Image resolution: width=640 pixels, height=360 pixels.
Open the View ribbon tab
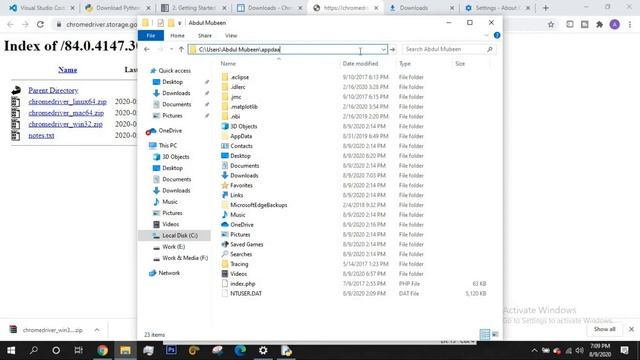pyautogui.click(x=231, y=36)
